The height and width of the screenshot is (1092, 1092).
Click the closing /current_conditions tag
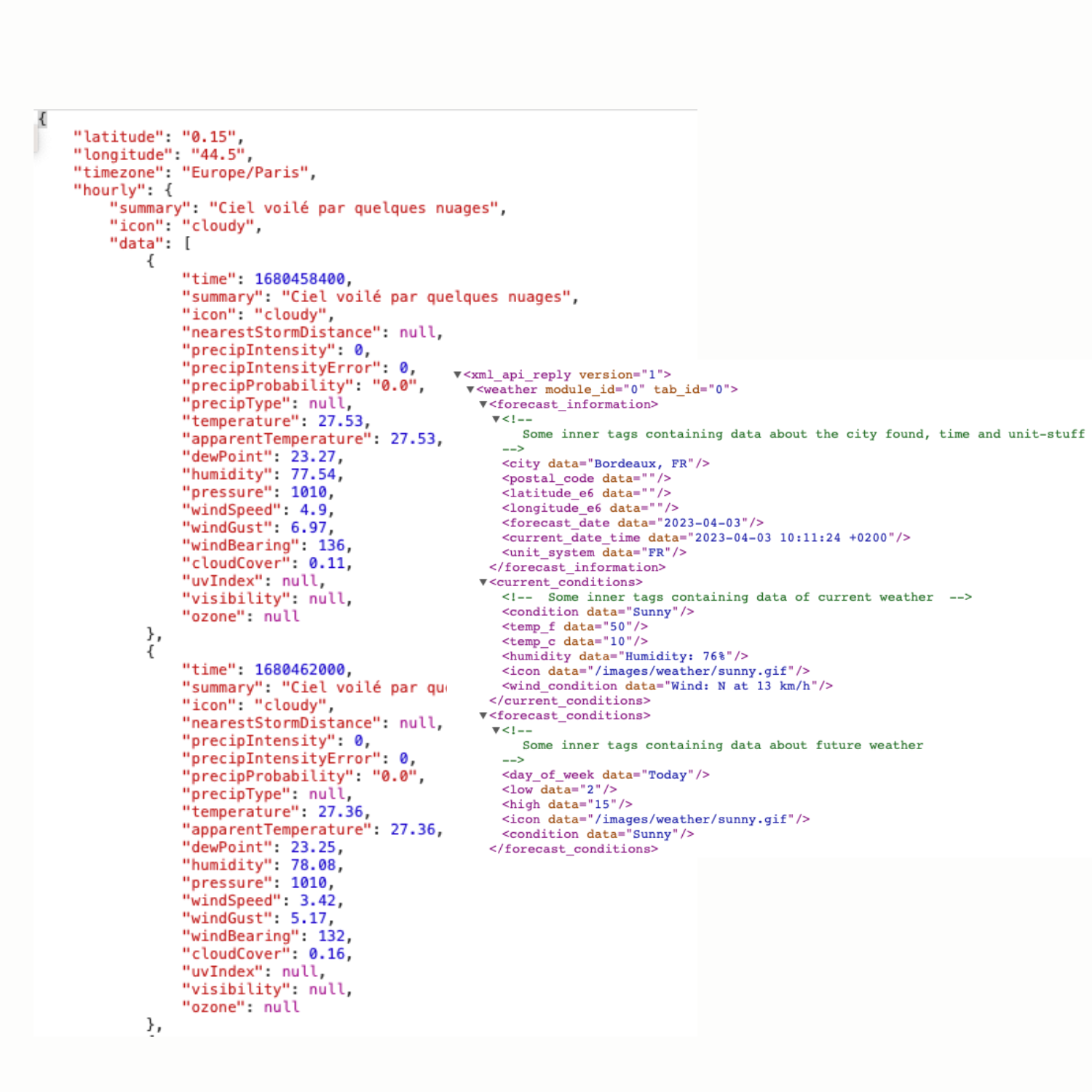pyautogui.click(x=570, y=700)
